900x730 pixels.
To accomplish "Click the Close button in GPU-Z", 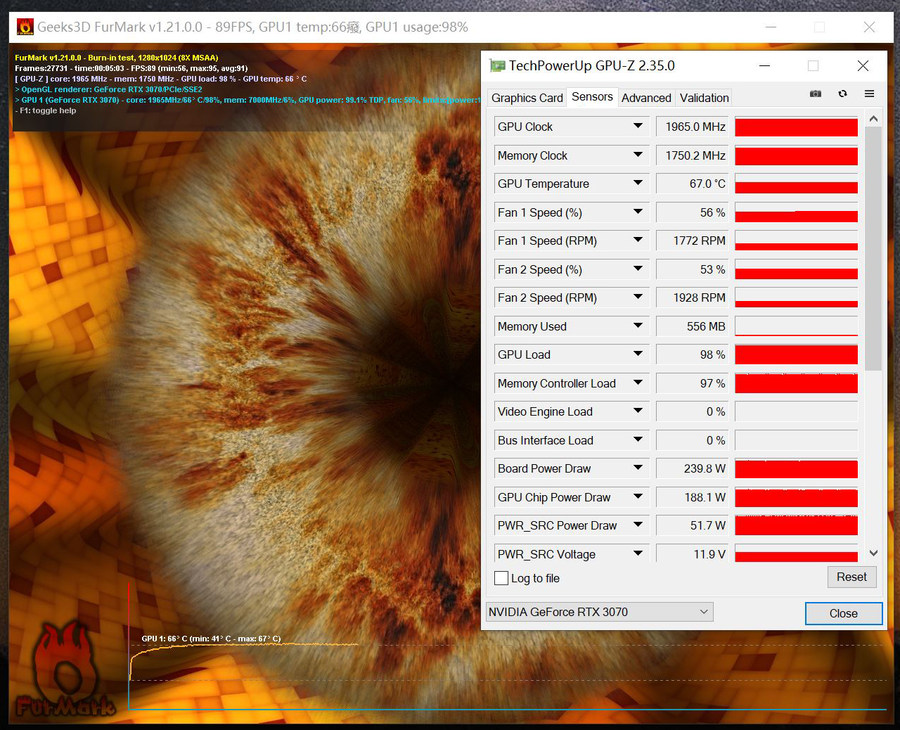I will 843,613.
